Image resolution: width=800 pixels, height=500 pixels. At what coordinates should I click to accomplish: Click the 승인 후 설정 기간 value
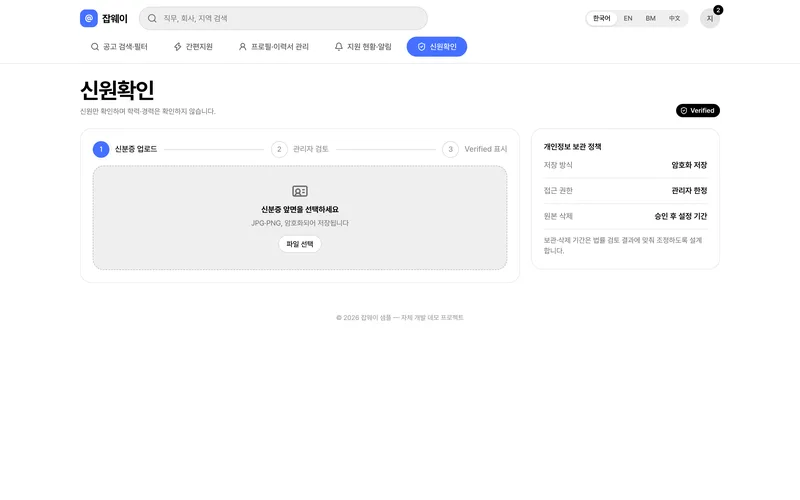tap(681, 216)
